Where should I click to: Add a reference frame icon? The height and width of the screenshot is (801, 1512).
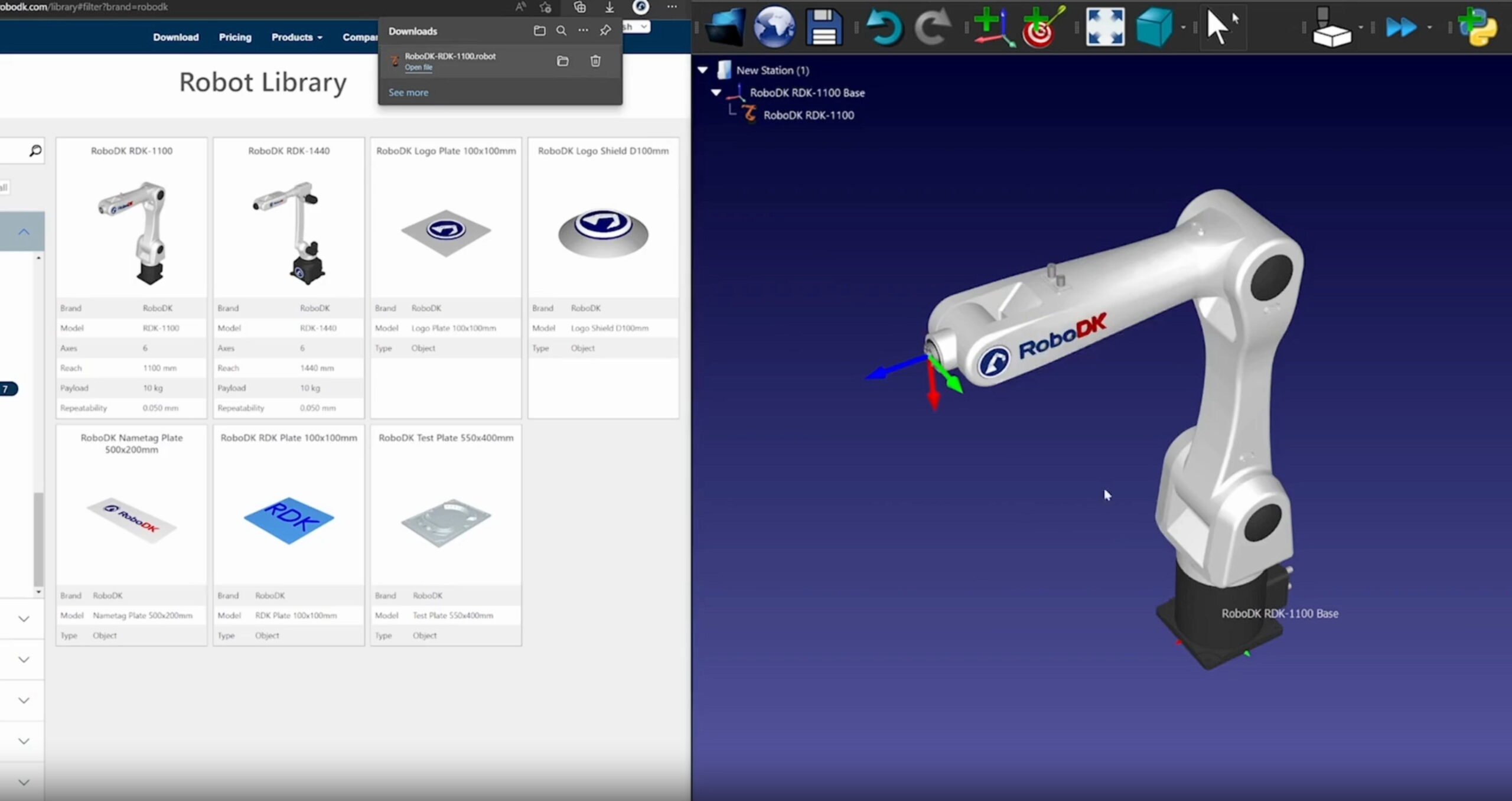coord(994,27)
